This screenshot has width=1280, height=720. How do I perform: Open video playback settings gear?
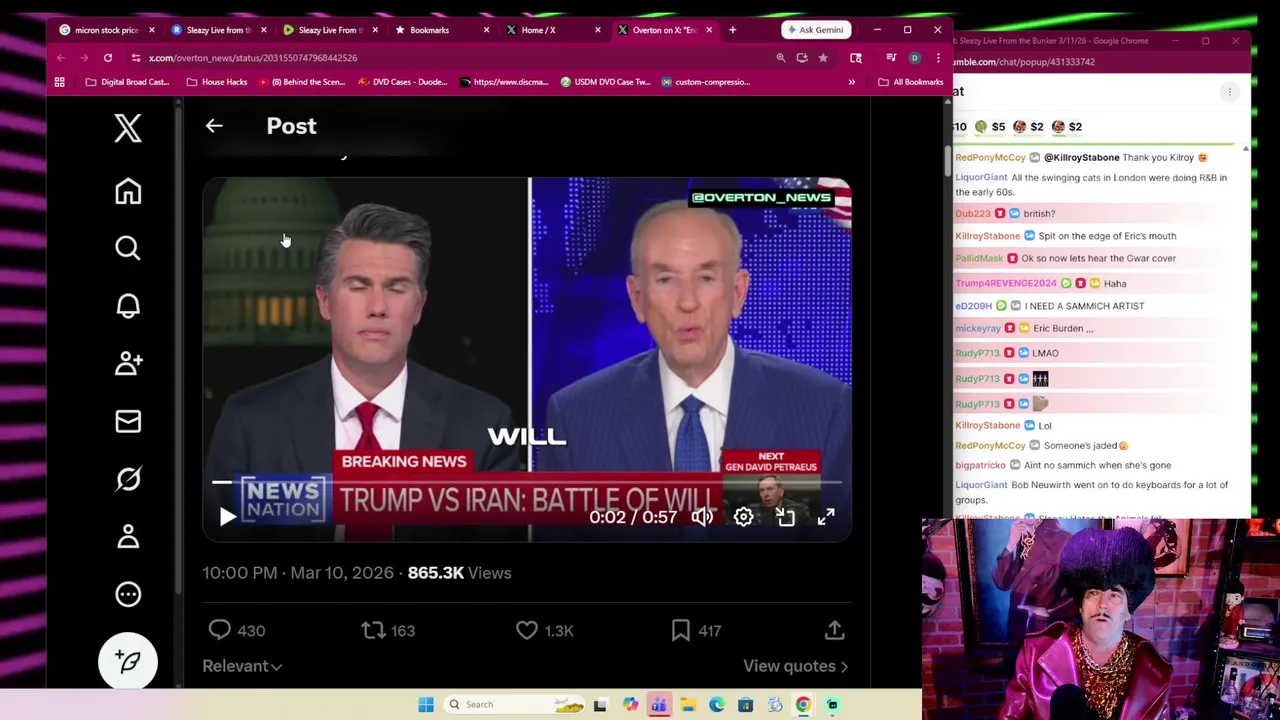(x=743, y=517)
